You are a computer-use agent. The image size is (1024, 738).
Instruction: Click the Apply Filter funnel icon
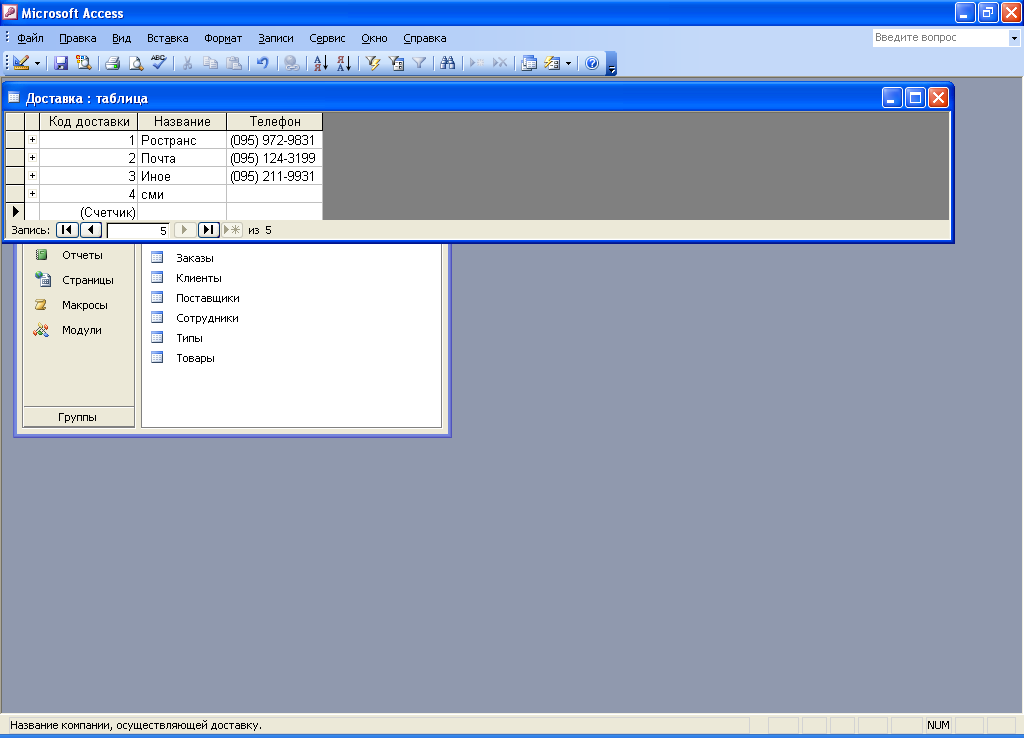pos(419,63)
